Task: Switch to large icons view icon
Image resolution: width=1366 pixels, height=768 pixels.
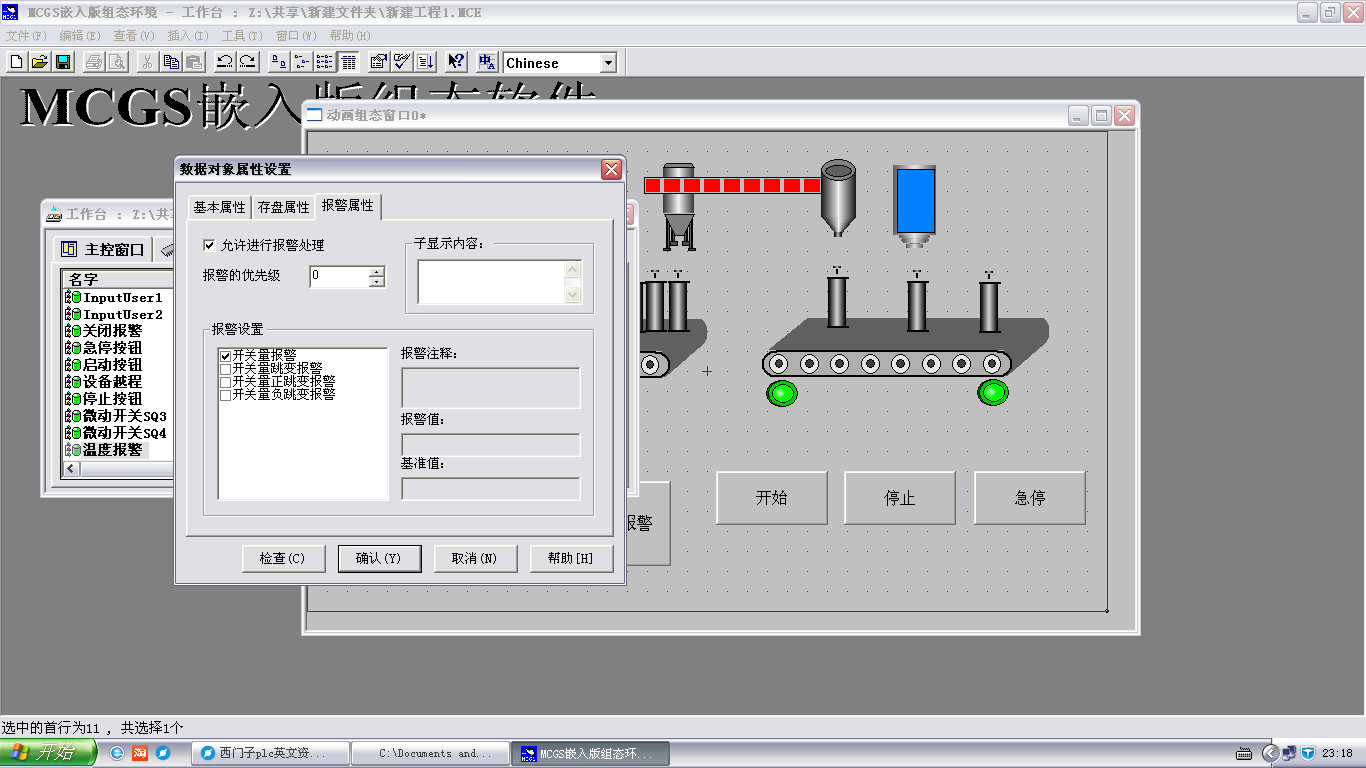Action: pyautogui.click(x=279, y=62)
